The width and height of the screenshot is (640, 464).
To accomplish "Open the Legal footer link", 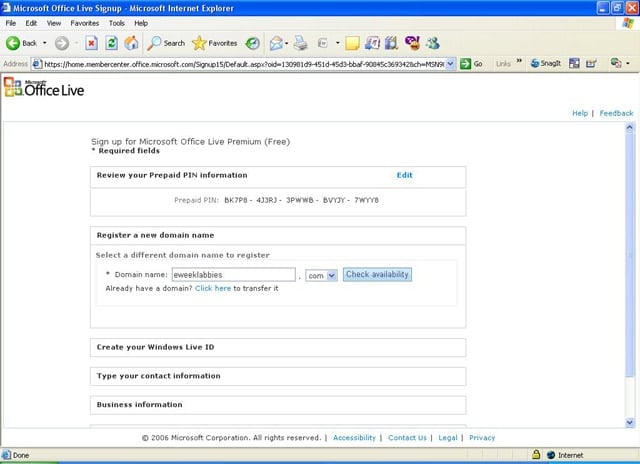I will coord(447,437).
